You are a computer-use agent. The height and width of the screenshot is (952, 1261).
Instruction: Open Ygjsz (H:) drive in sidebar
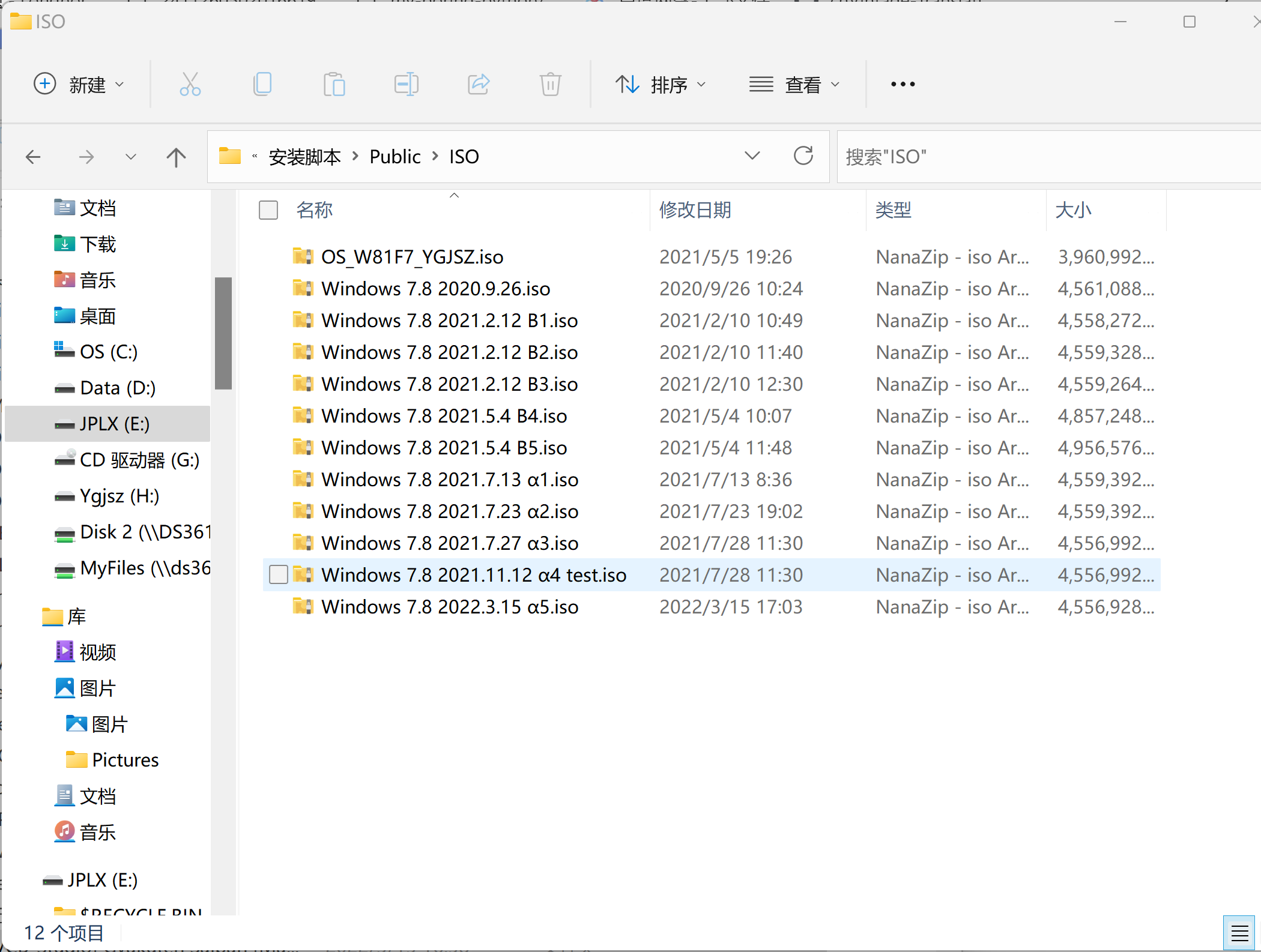107,496
